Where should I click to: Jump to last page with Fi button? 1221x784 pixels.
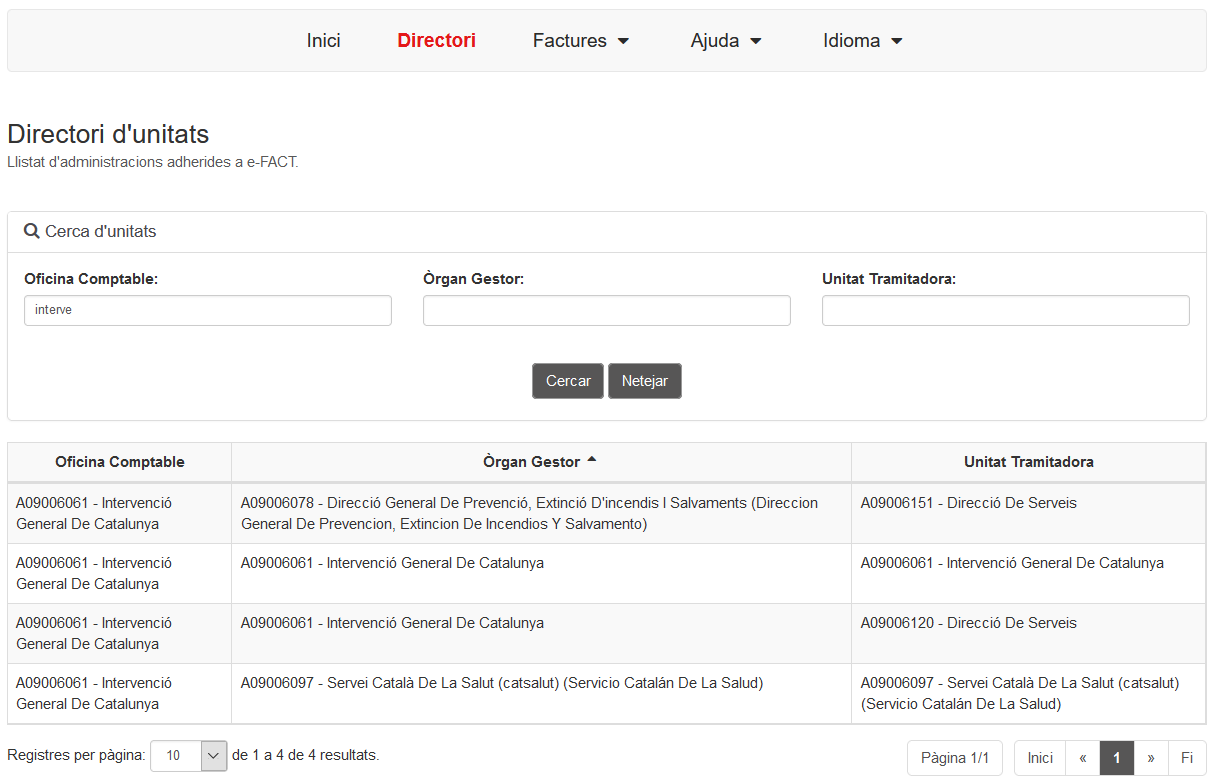coord(1187,758)
